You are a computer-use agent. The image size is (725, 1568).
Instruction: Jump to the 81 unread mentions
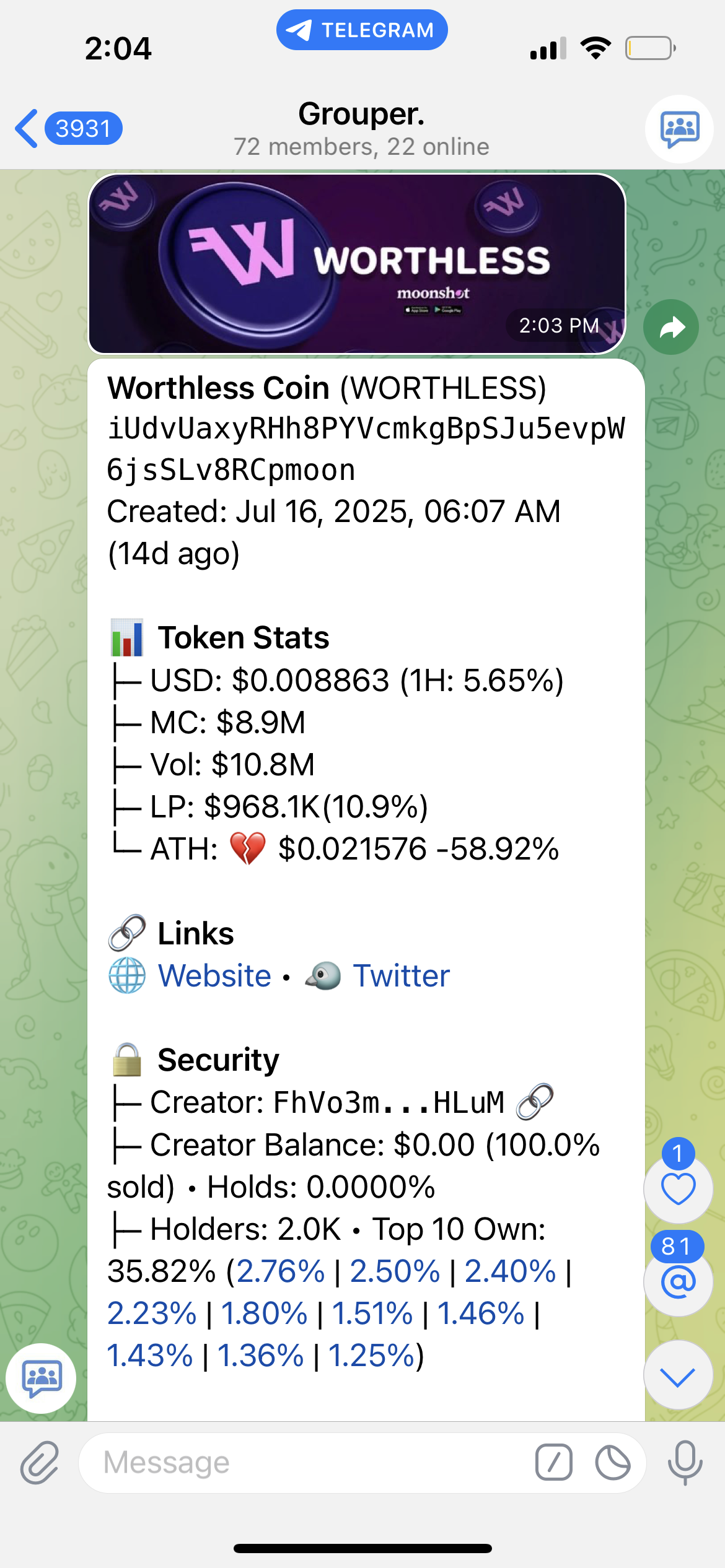coord(678,1281)
